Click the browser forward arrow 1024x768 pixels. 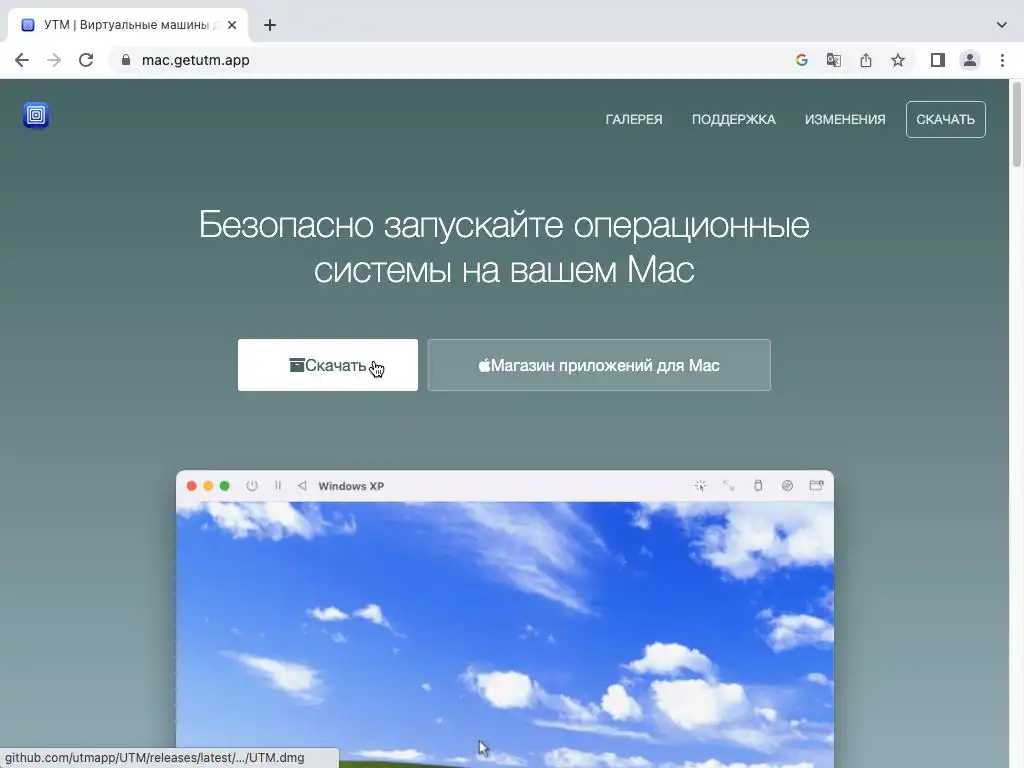point(54,60)
